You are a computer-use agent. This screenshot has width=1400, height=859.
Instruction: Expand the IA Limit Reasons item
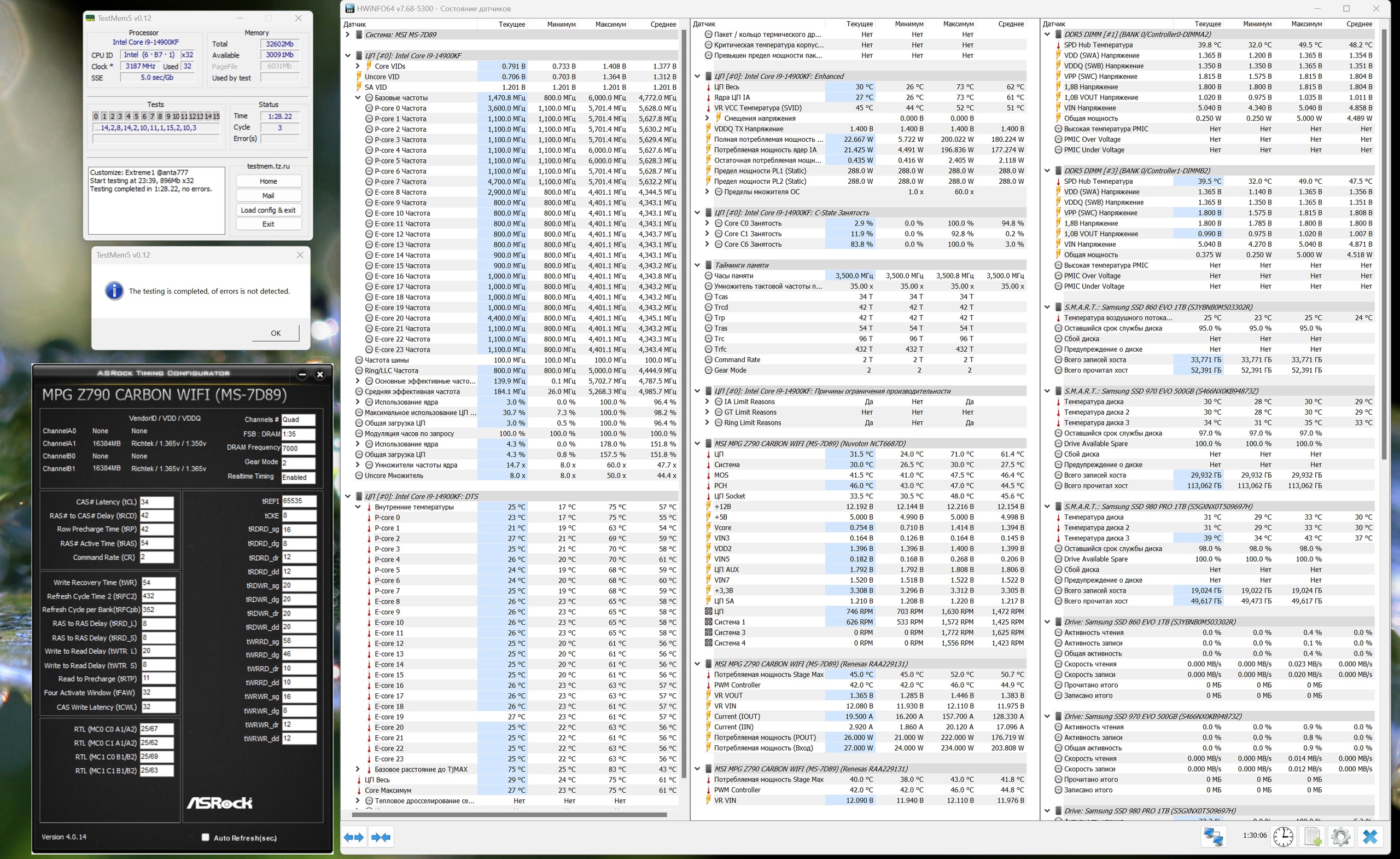click(708, 402)
